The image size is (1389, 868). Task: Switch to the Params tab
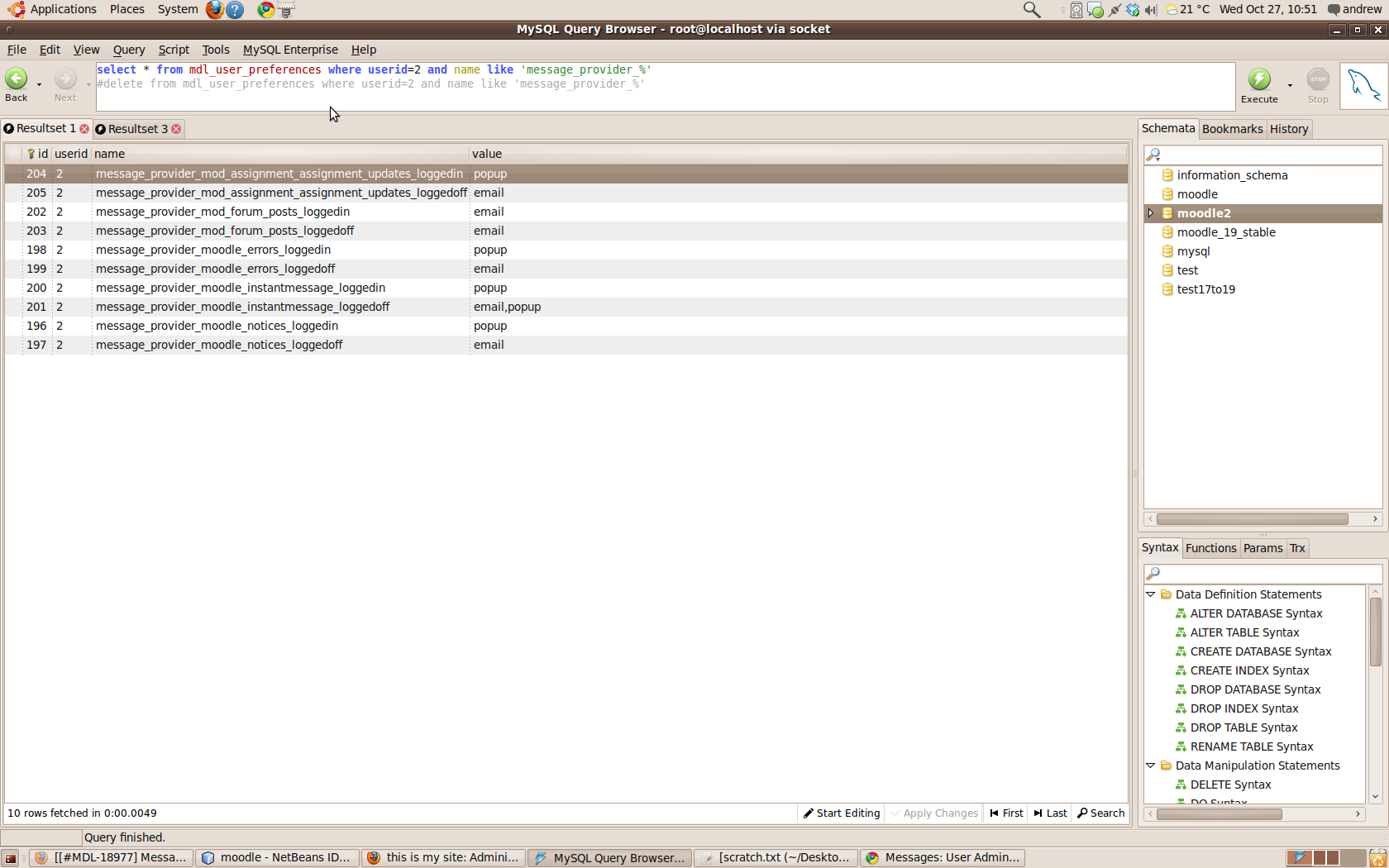[1263, 548]
